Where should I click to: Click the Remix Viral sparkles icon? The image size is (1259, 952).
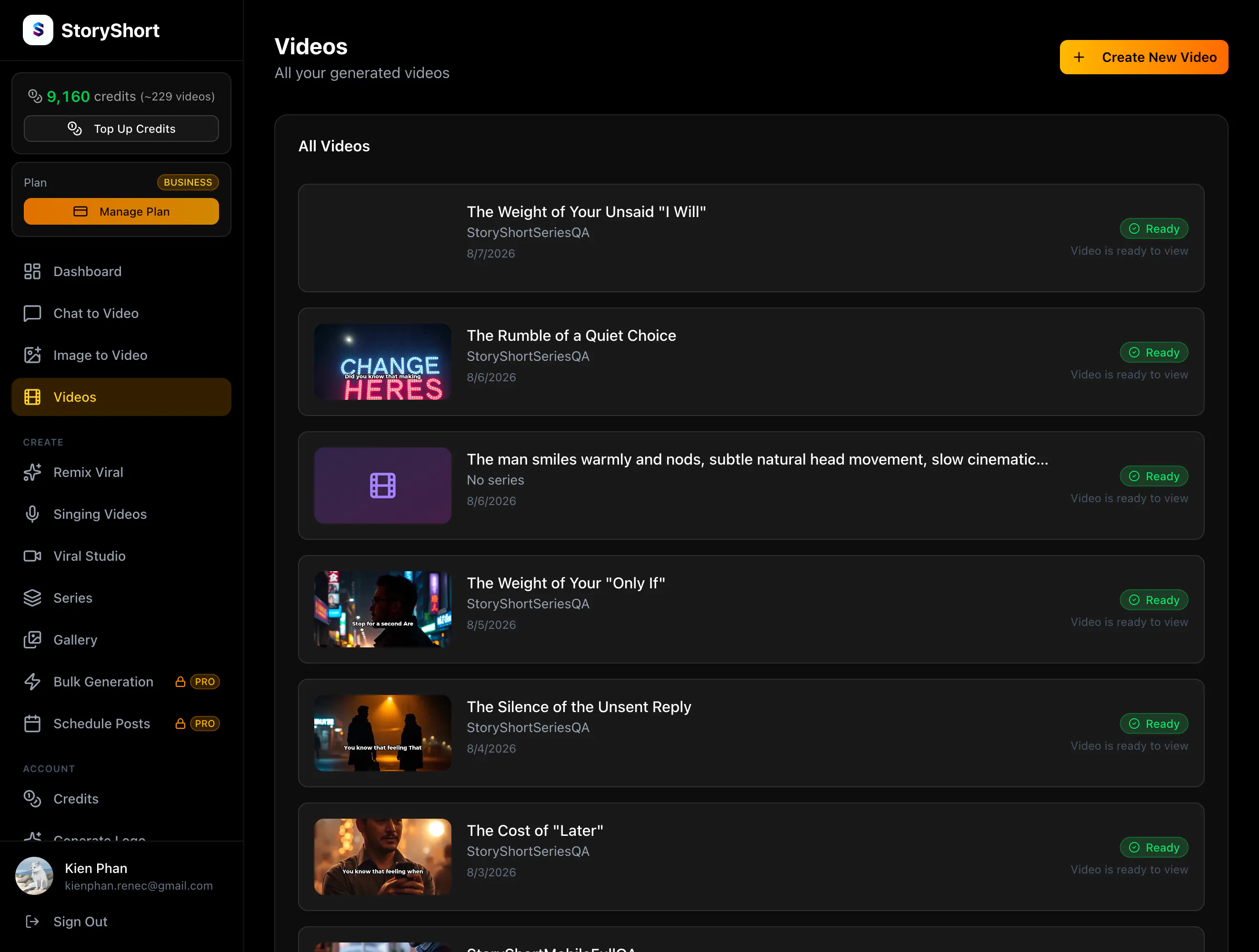click(32, 472)
